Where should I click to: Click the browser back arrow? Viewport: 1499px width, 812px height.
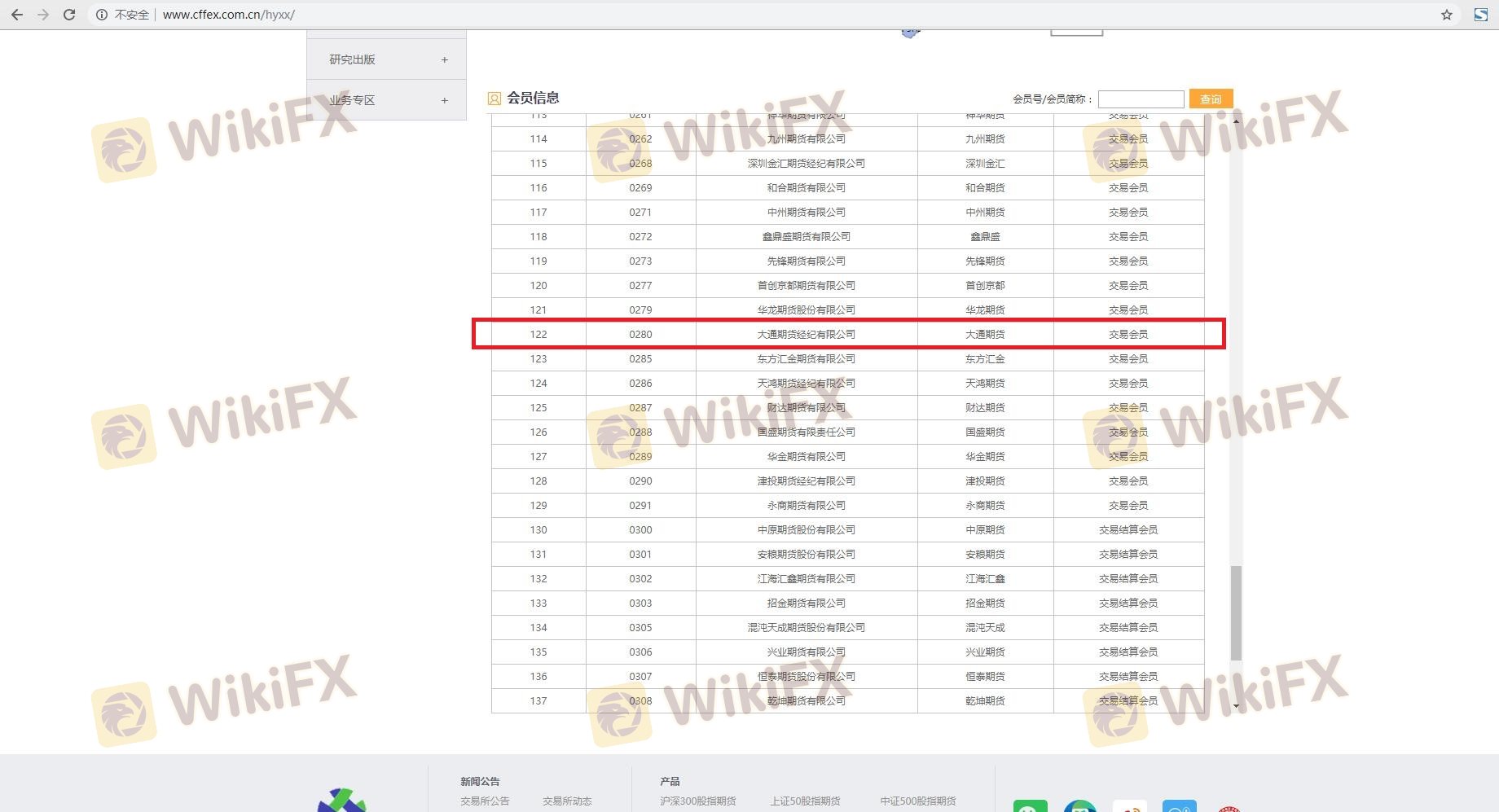coord(17,15)
